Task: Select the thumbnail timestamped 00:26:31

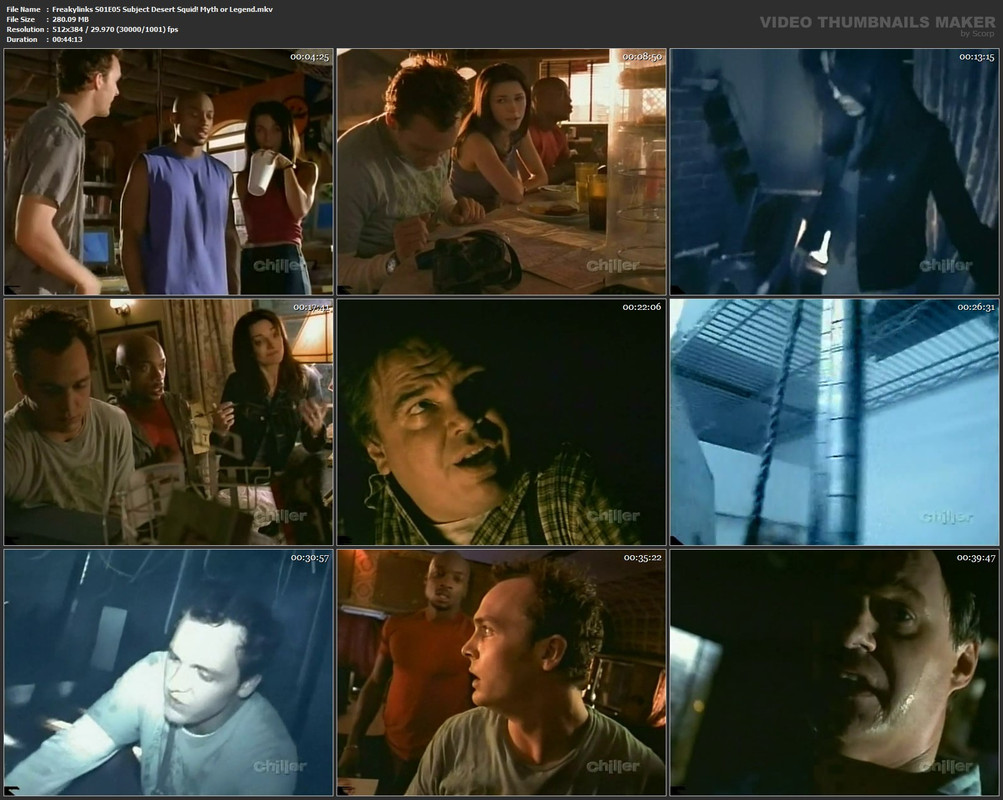Action: [x=834, y=422]
